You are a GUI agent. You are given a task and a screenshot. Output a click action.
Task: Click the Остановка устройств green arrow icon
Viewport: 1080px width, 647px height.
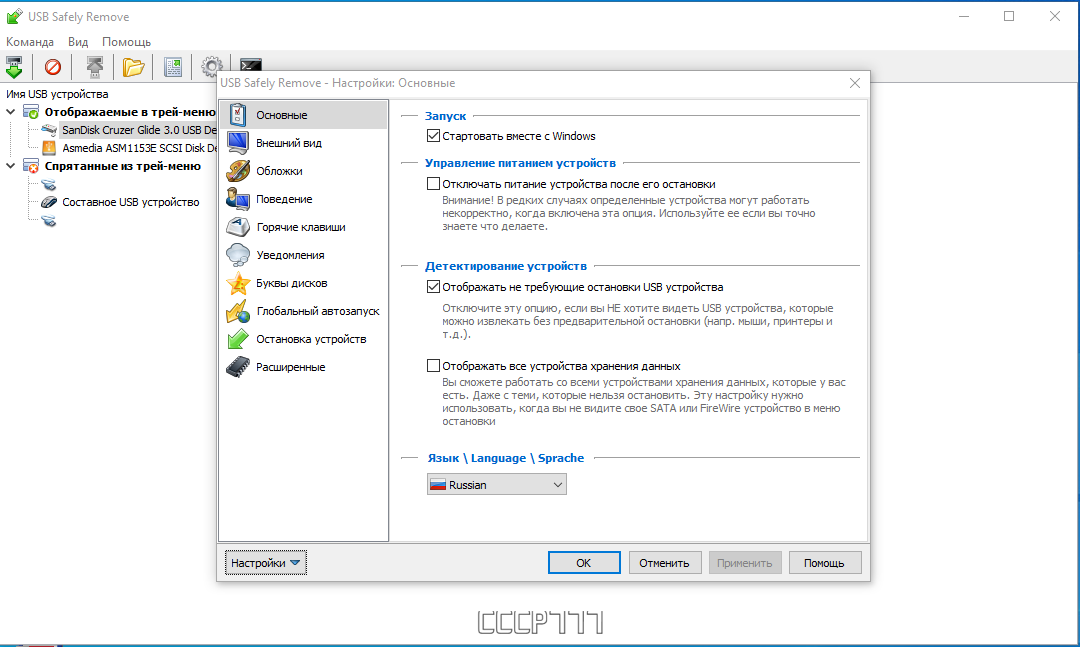click(238, 339)
